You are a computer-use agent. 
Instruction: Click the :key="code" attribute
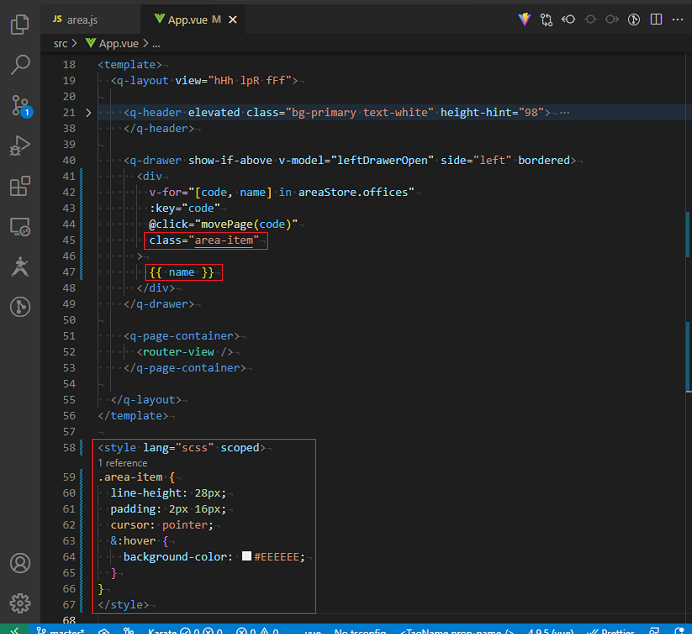pos(184,208)
